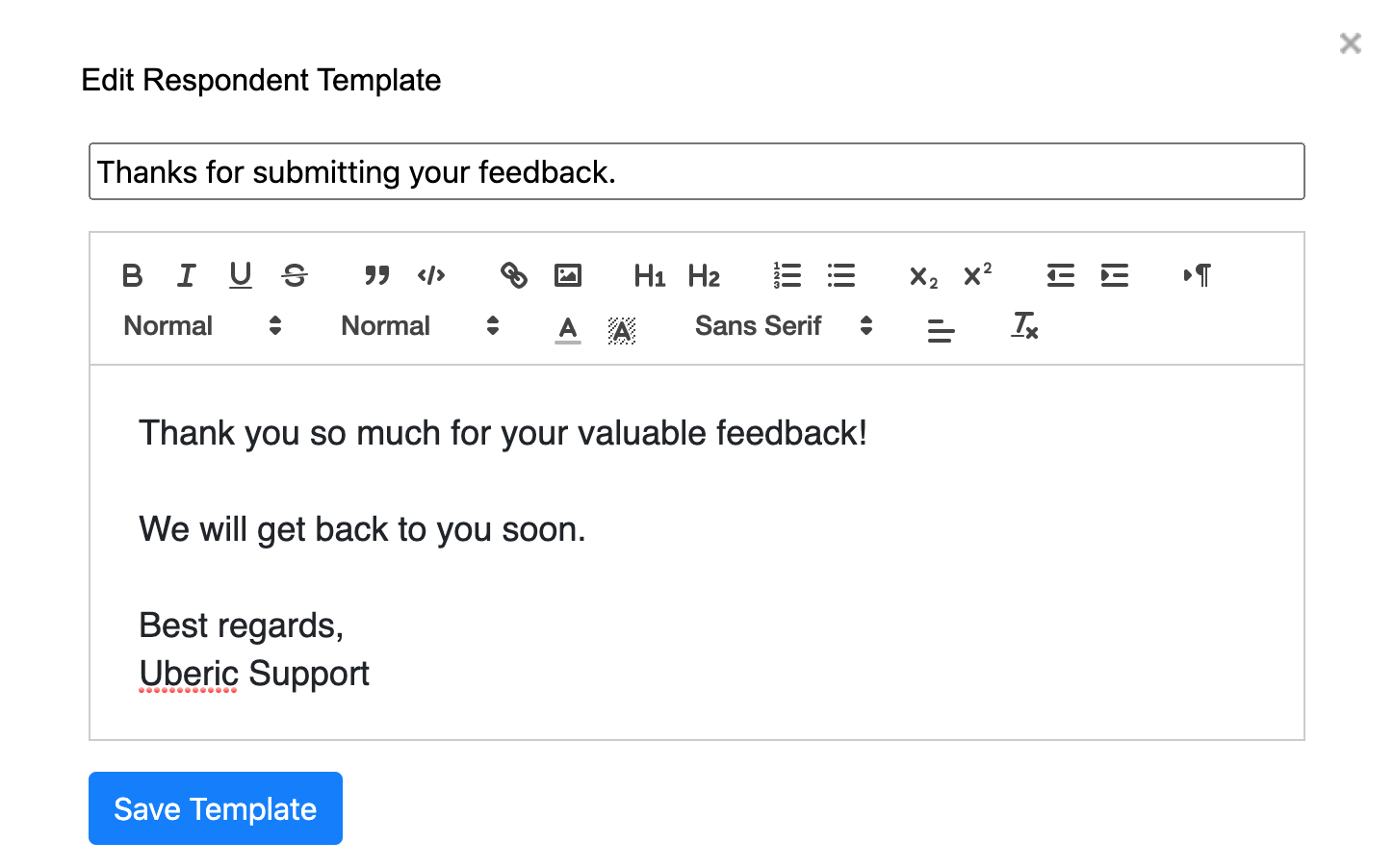This screenshot has height=868, width=1394.
Task: Insert an image into the template
Action: pos(568,276)
